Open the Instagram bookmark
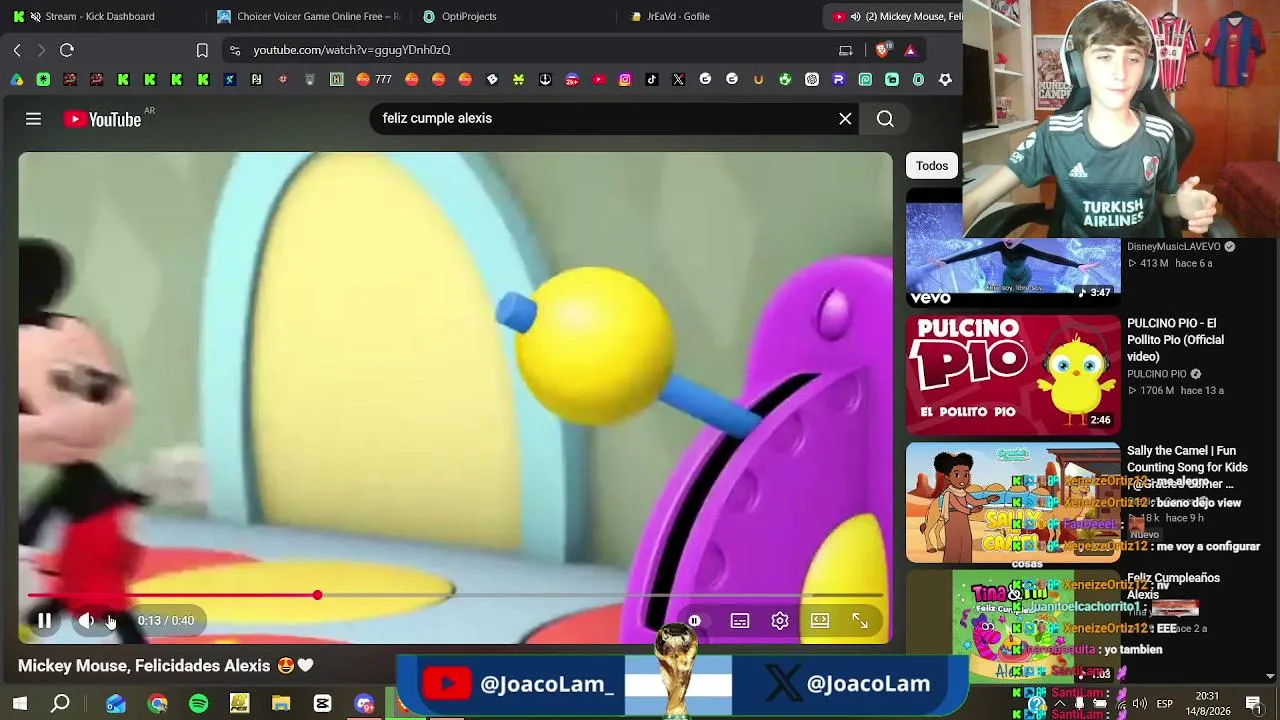Image resolution: width=1280 pixels, height=720 pixels. click(x=625, y=80)
